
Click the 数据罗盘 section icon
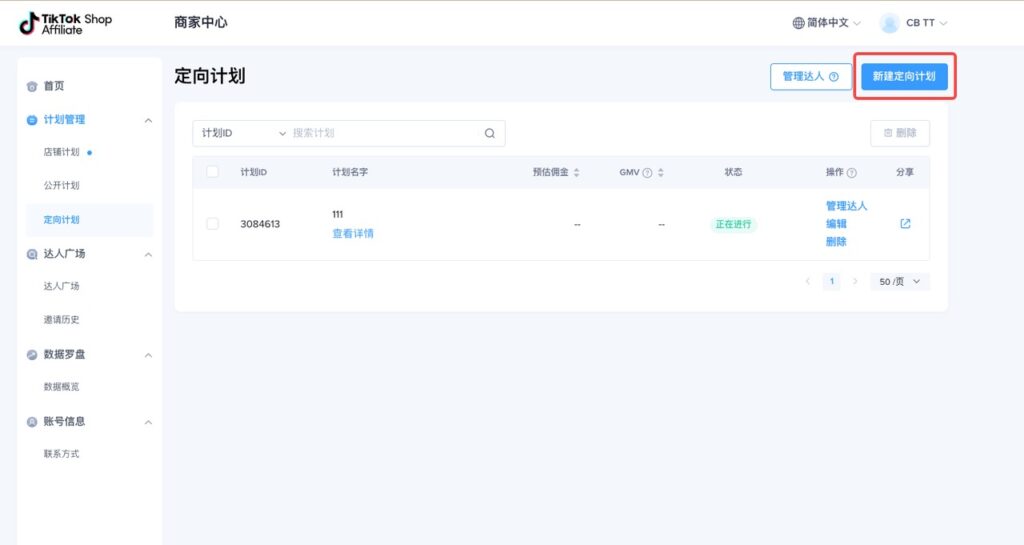(x=32, y=354)
